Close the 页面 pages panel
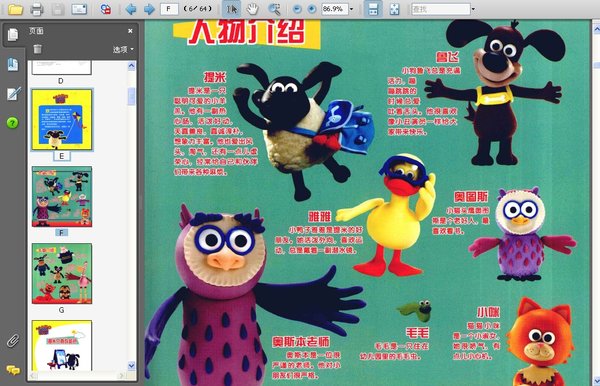The width and height of the screenshot is (600, 386). (130, 31)
